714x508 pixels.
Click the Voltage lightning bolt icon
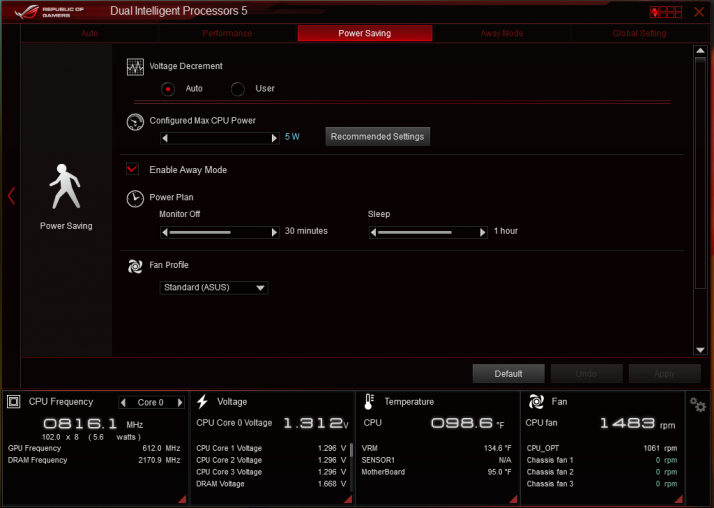(x=203, y=401)
